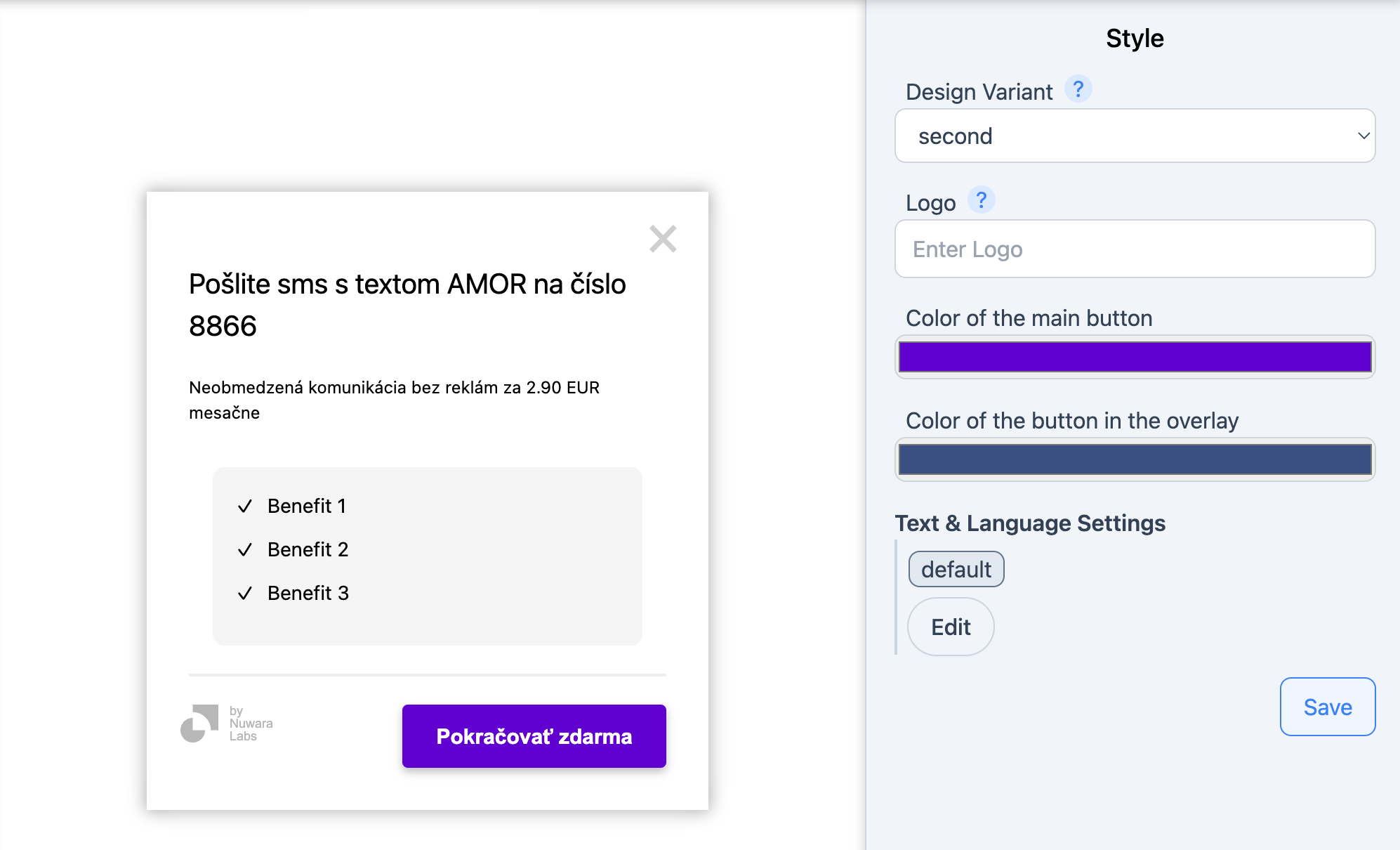Click the Pošlite sms popup heading

(407, 305)
